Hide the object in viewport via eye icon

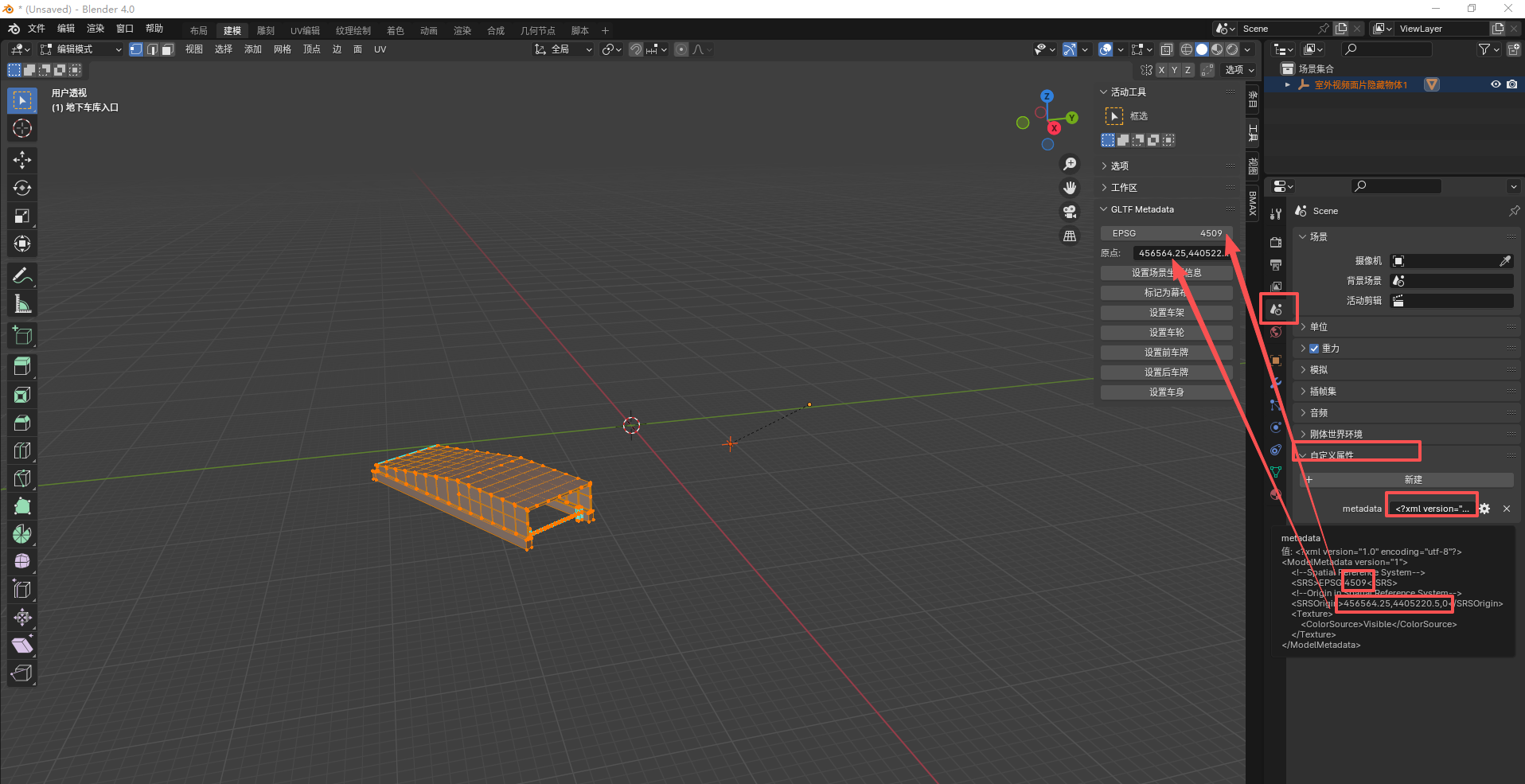click(1496, 84)
